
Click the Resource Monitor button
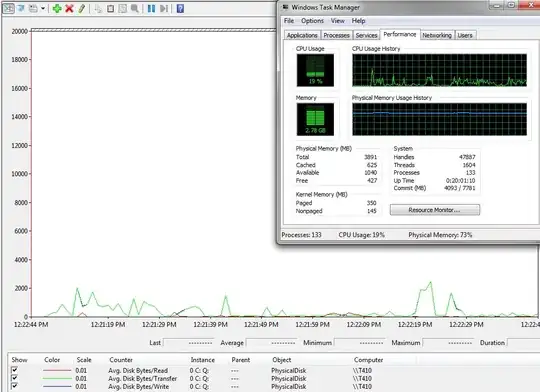click(435, 210)
